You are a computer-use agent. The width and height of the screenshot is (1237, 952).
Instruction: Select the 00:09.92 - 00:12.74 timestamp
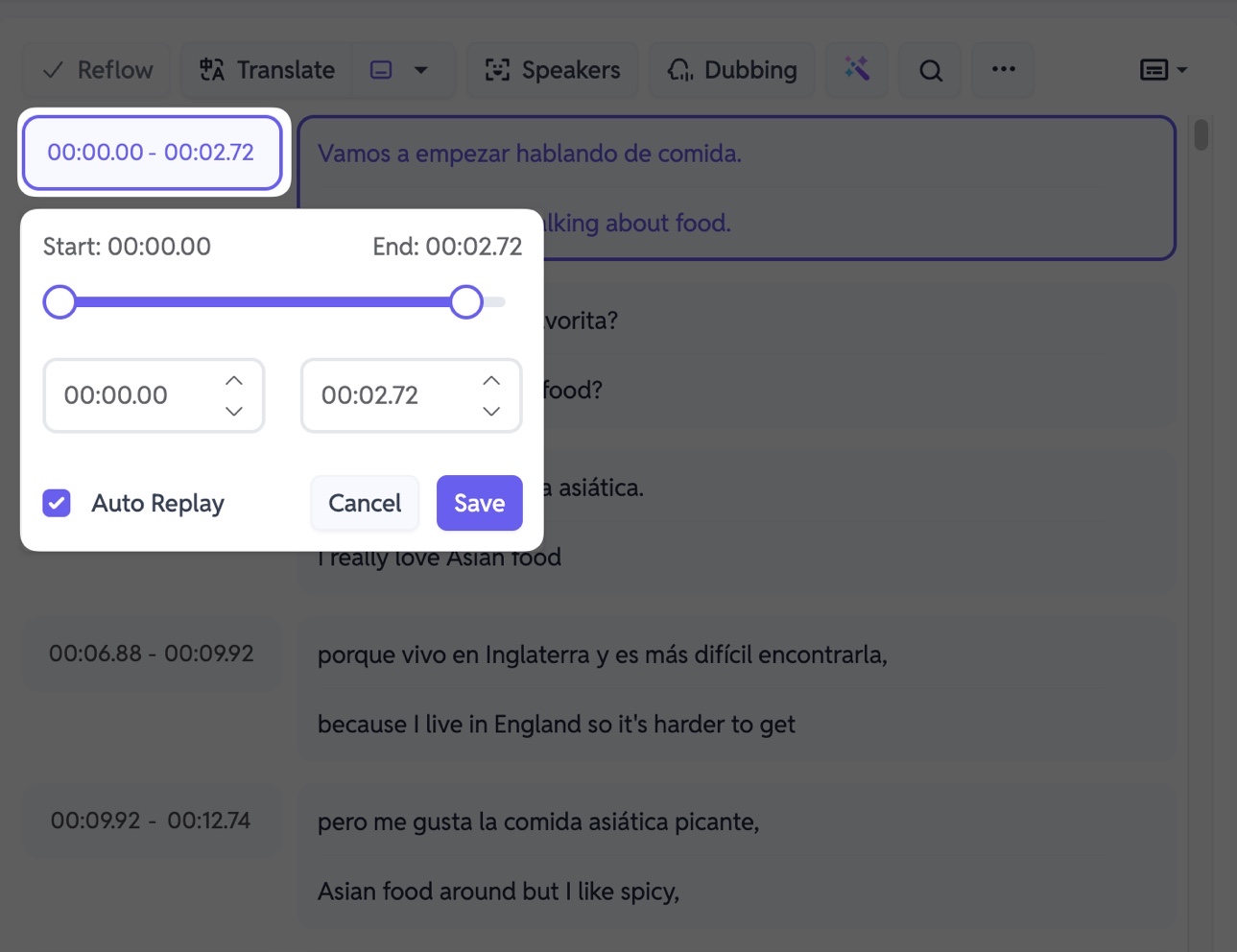151,821
